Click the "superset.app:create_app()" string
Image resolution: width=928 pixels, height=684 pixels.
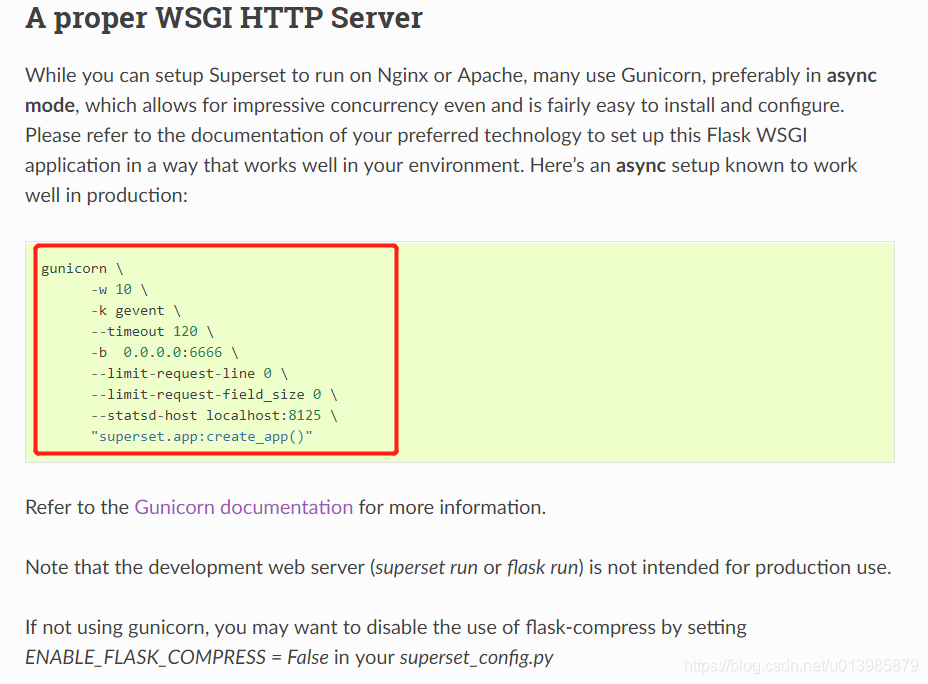(x=202, y=437)
